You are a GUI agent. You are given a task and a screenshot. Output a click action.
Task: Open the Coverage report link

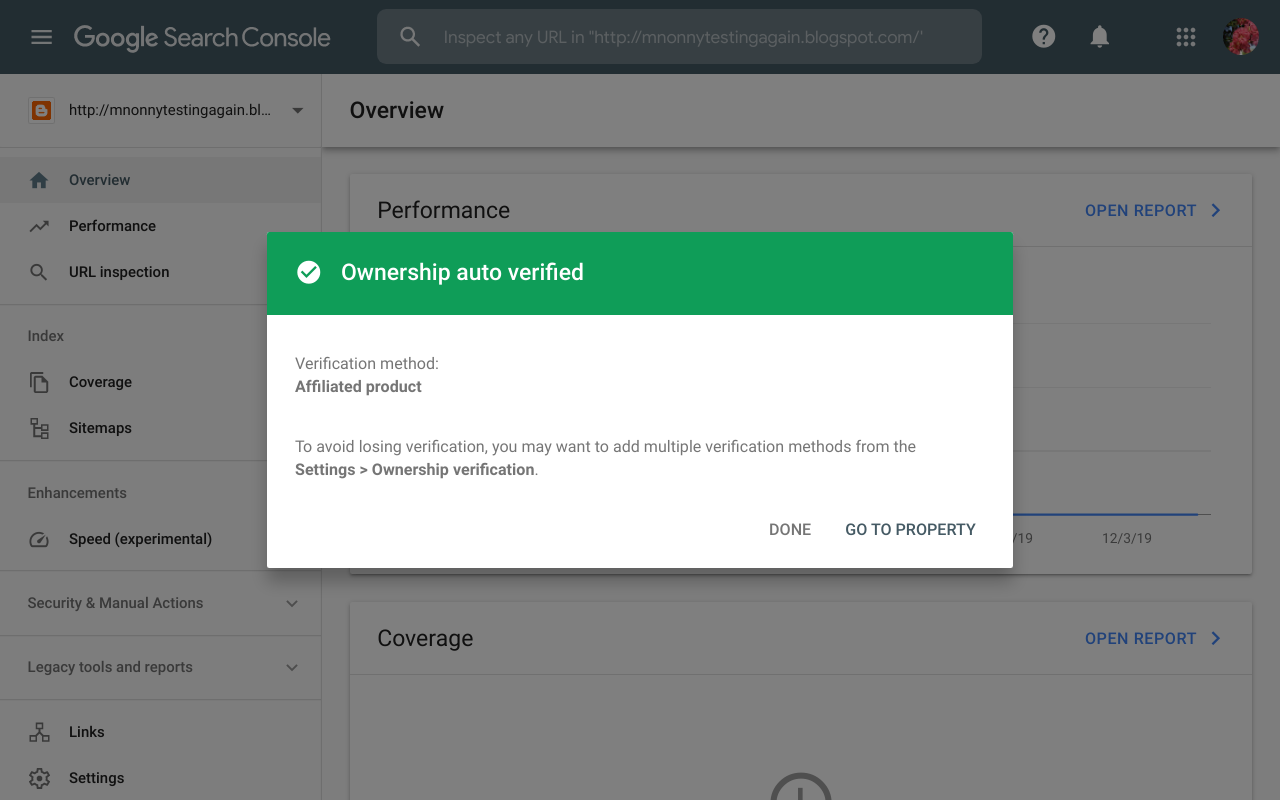[1152, 639]
